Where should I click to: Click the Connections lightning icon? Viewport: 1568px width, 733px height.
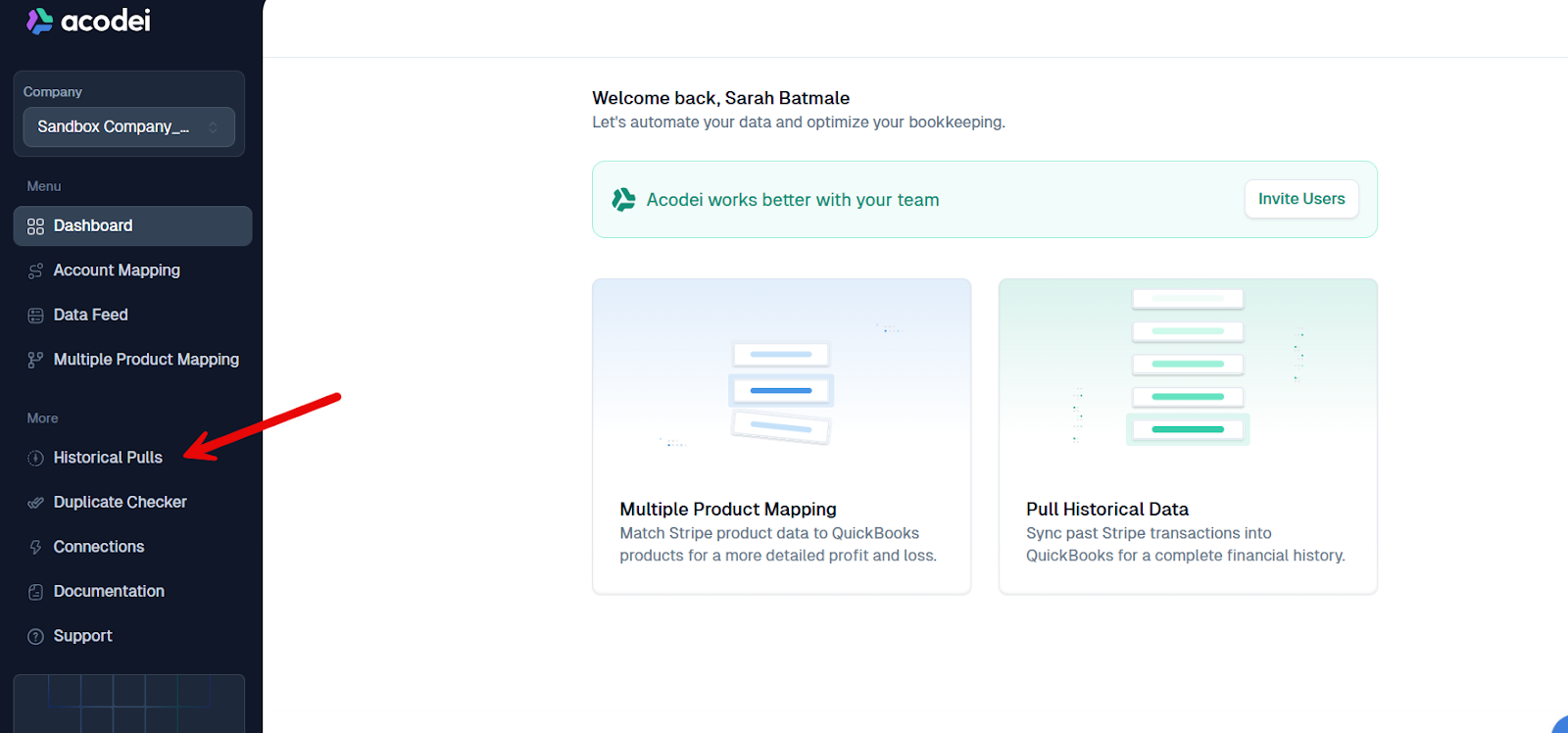tap(35, 548)
